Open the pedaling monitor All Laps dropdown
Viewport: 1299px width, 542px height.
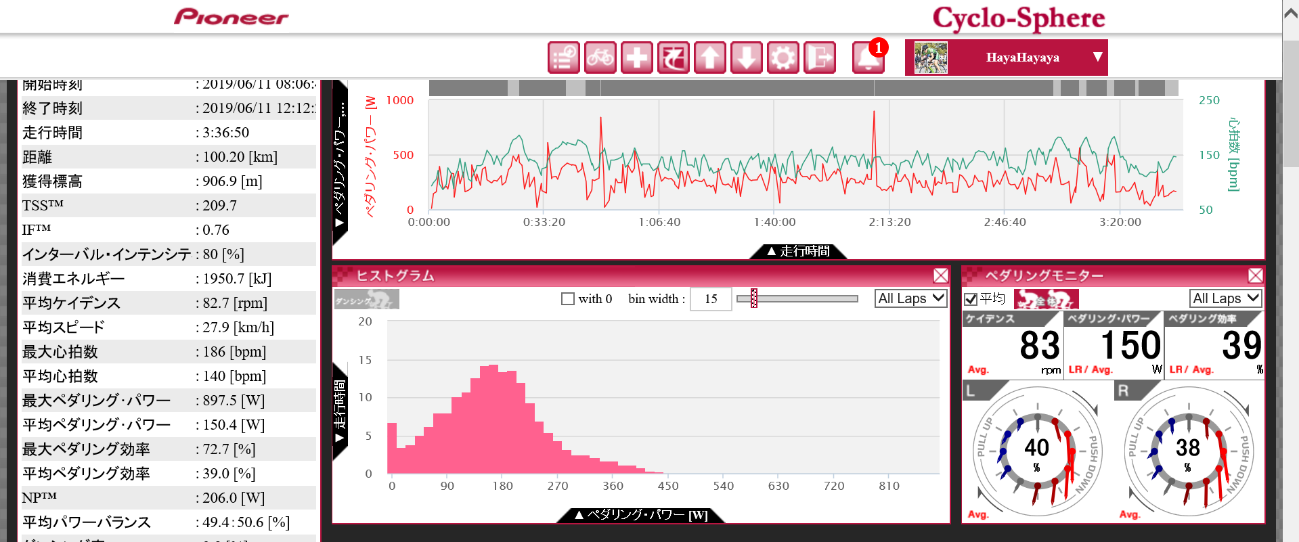1225,298
